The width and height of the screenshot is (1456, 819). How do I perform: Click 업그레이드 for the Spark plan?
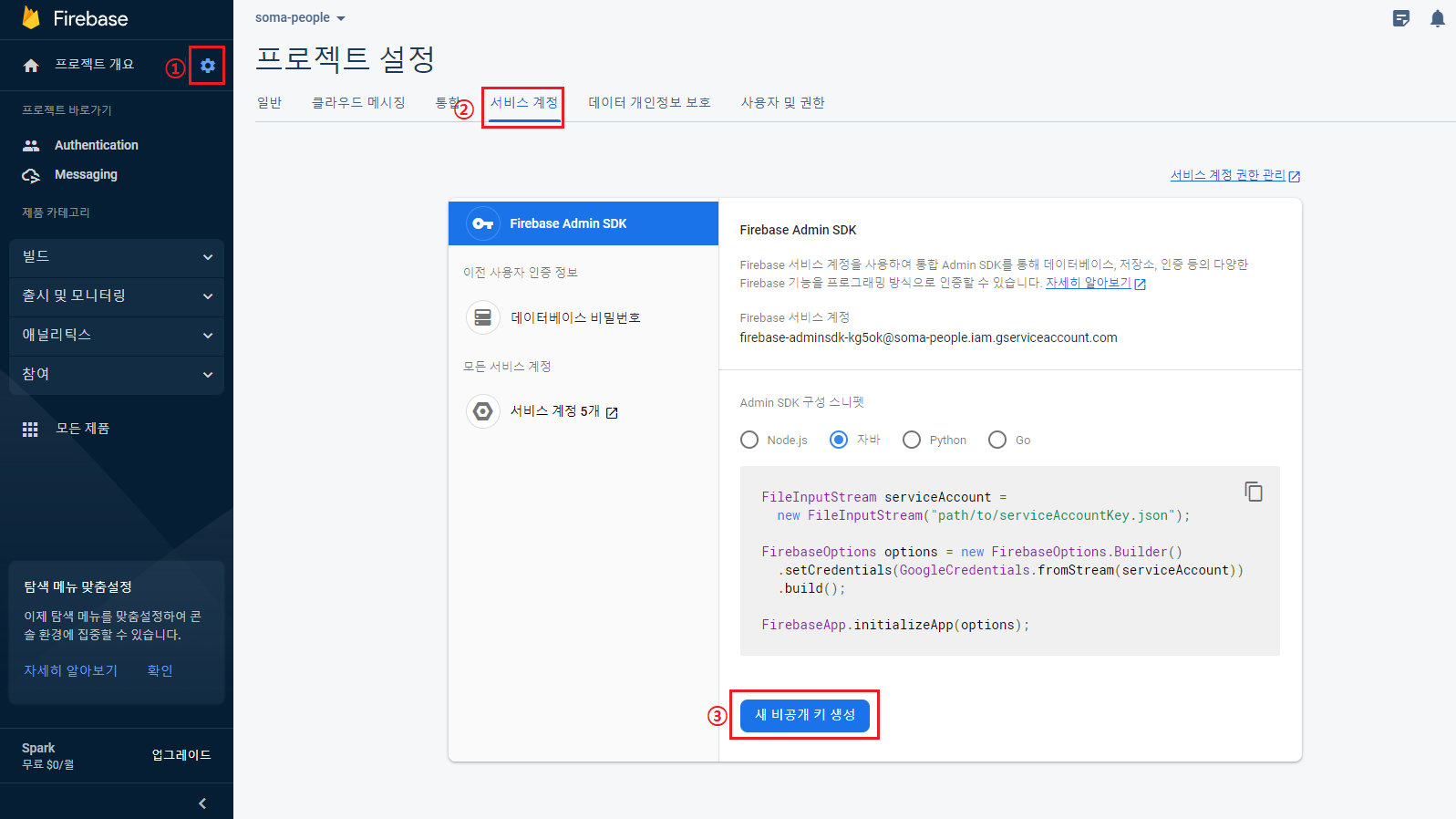click(x=181, y=755)
